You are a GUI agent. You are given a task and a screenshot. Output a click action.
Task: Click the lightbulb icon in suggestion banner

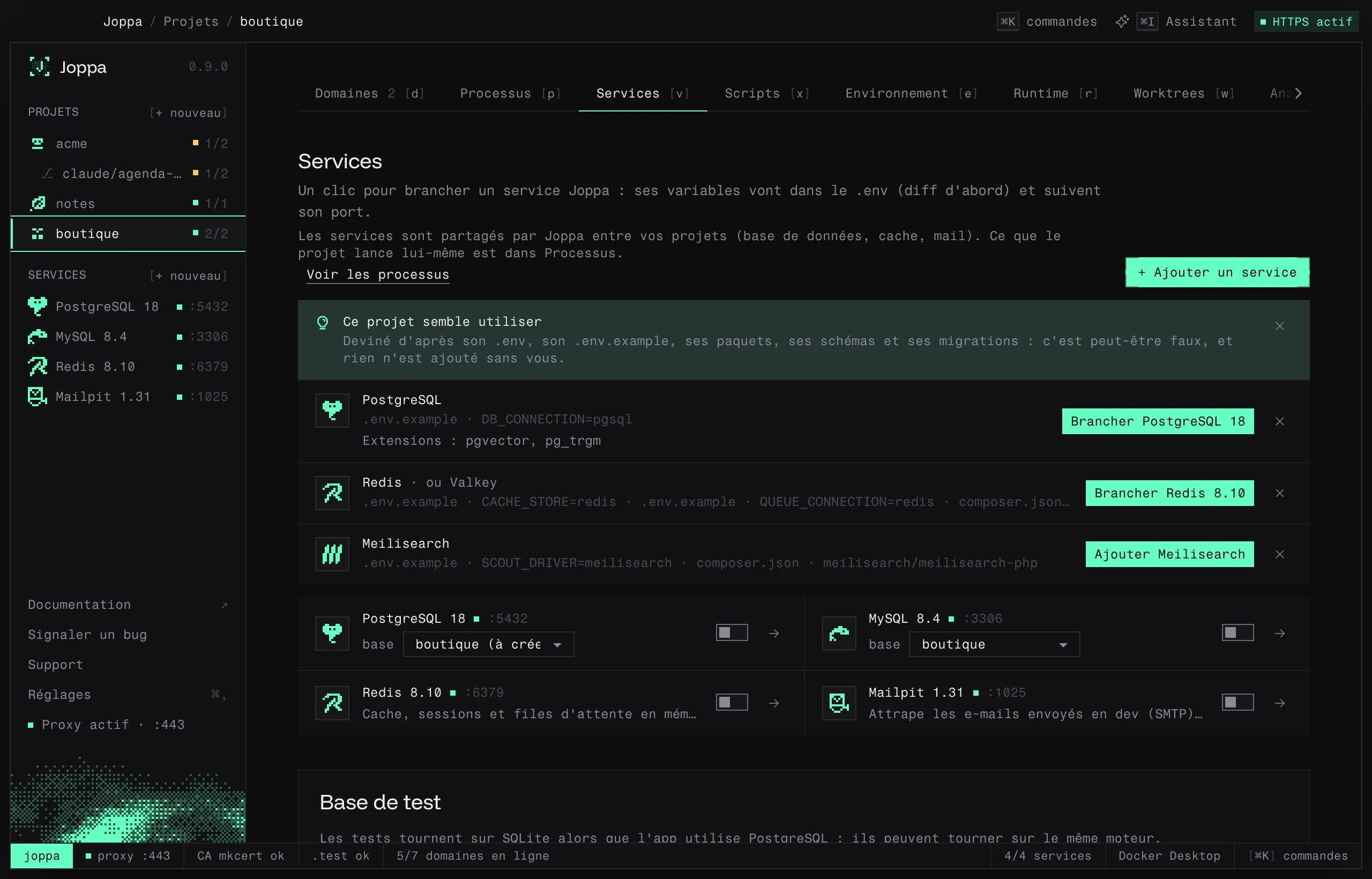pos(323,323)
